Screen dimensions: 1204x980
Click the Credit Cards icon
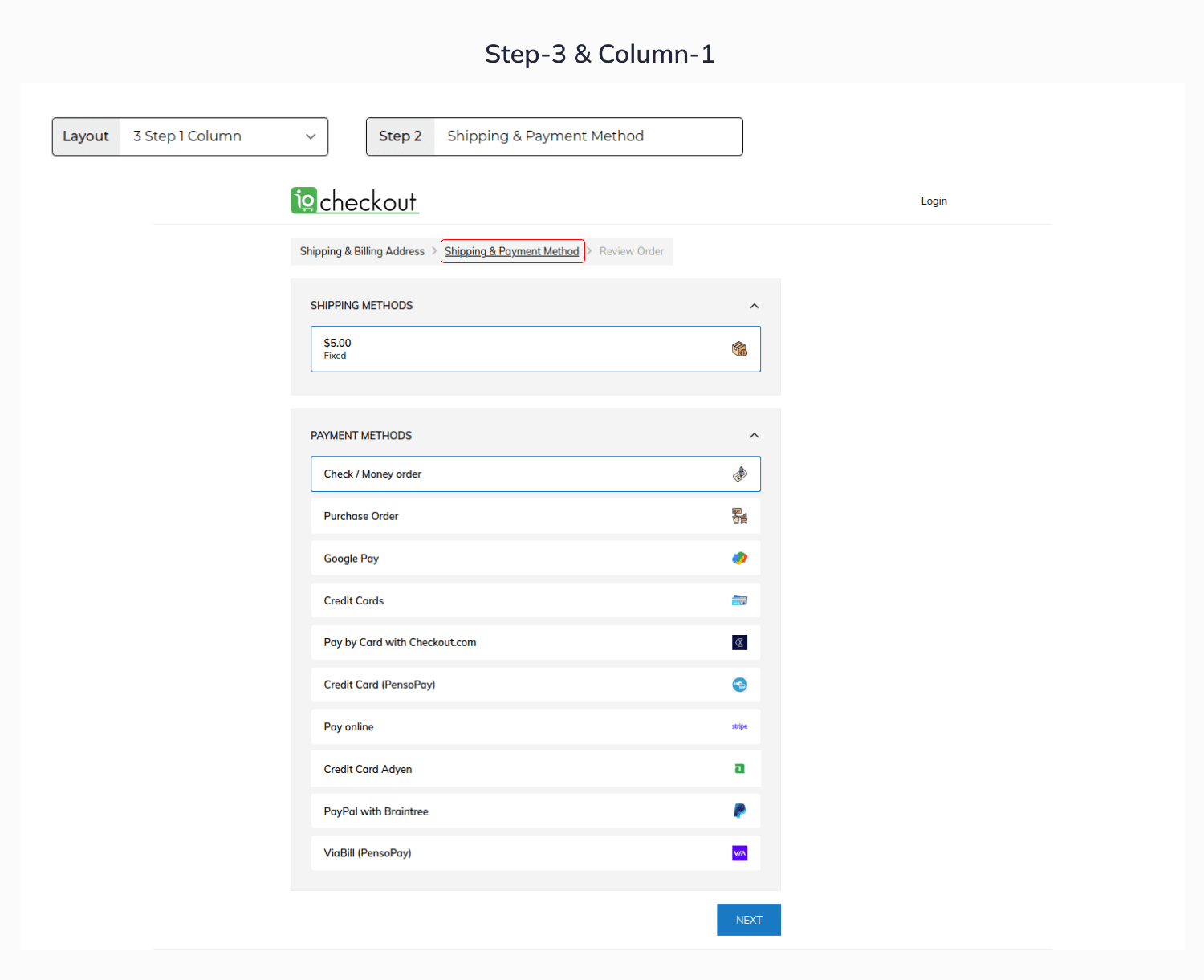(x=739, y=600)
